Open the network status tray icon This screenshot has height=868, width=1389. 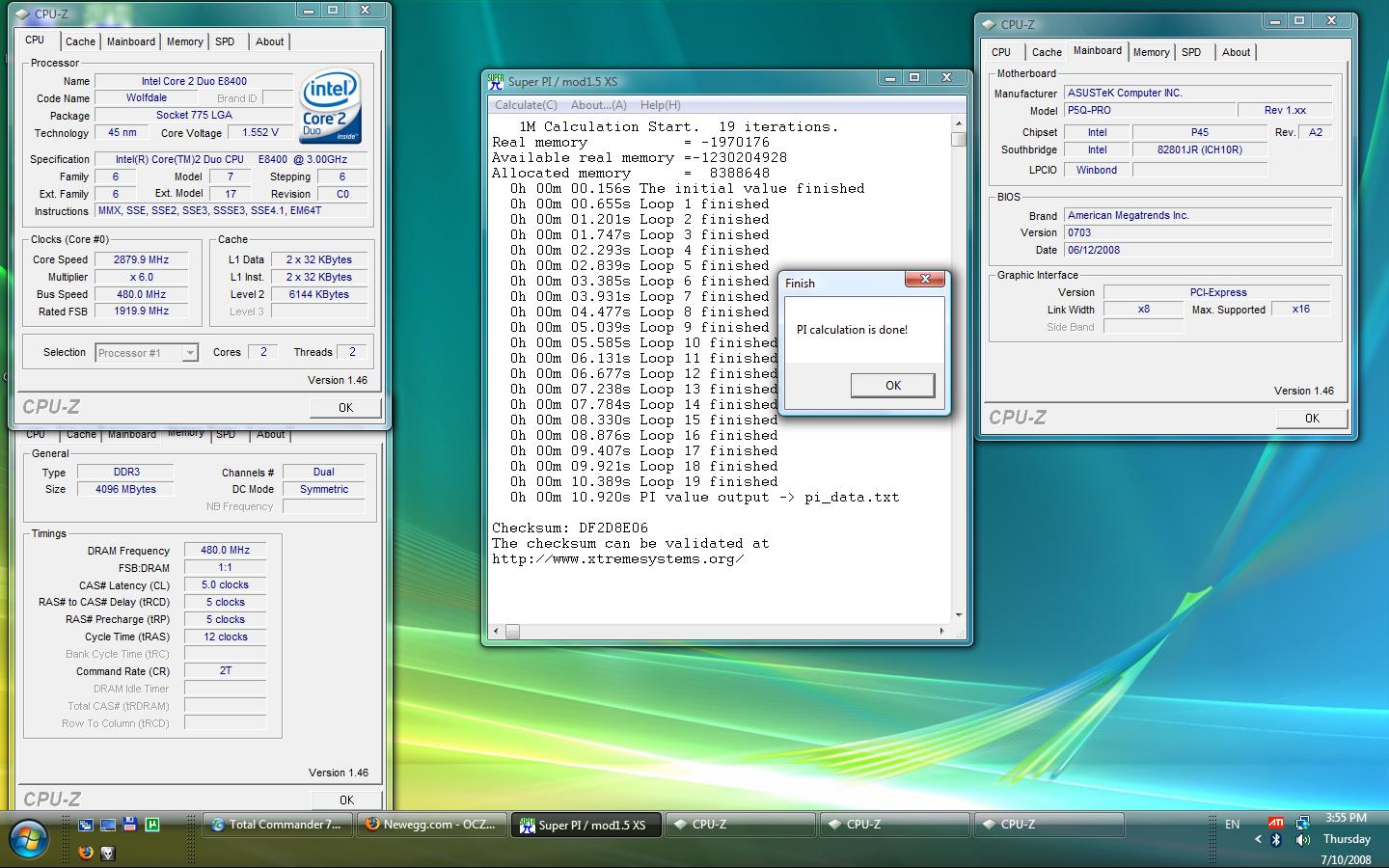(x=1302, y=823)
